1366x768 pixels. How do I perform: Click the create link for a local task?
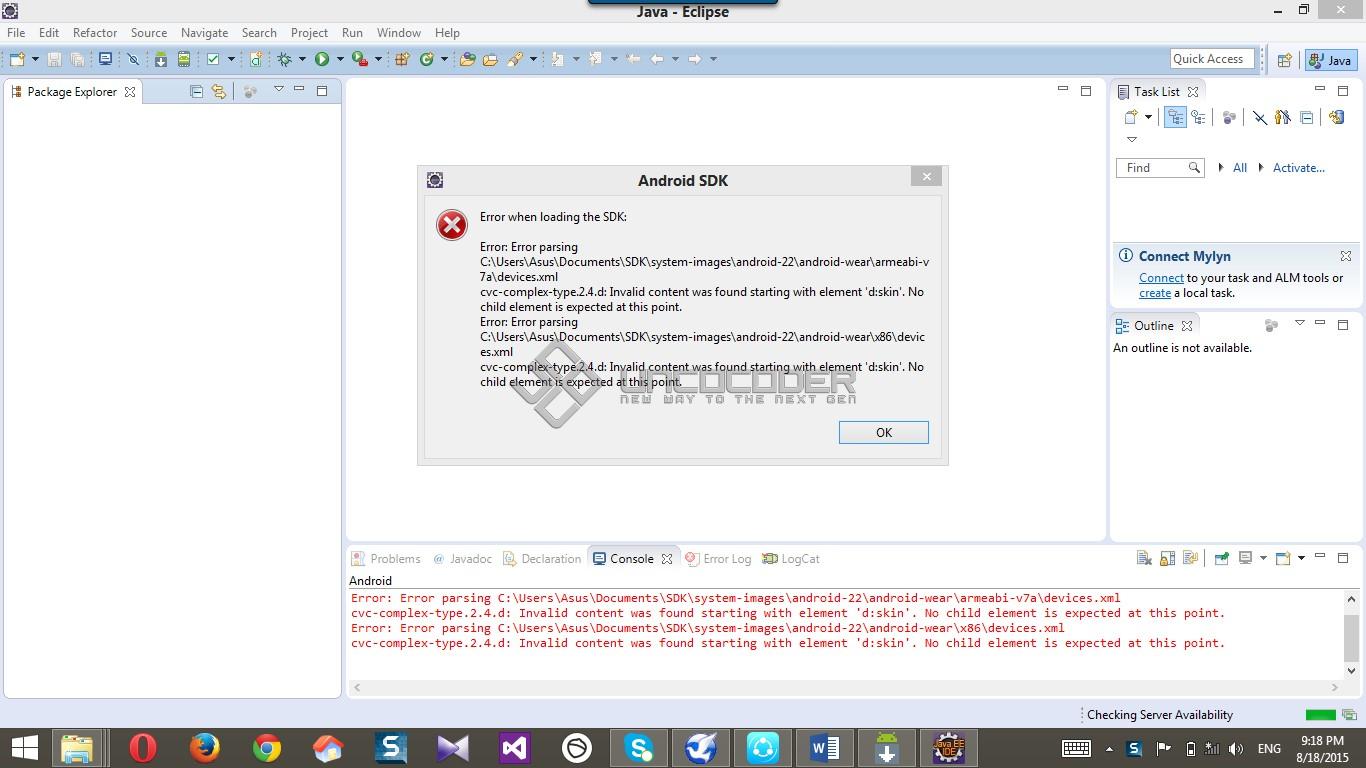click(x=1155, y=293)
